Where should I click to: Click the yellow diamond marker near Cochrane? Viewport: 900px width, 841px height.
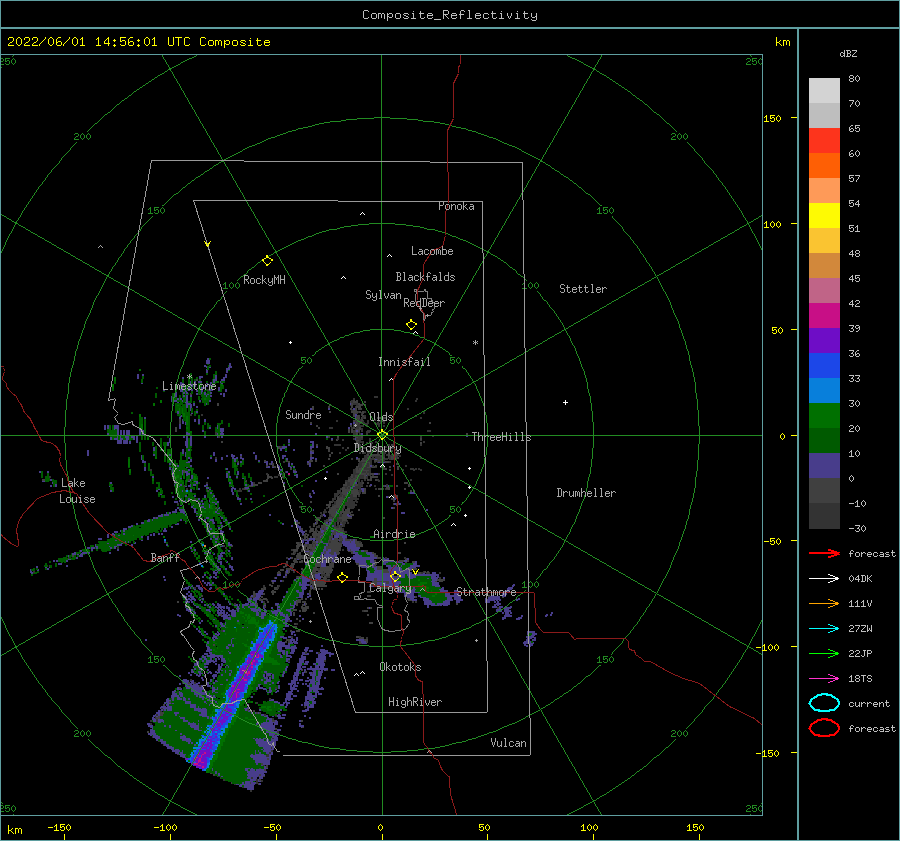[x=343, y=577]
